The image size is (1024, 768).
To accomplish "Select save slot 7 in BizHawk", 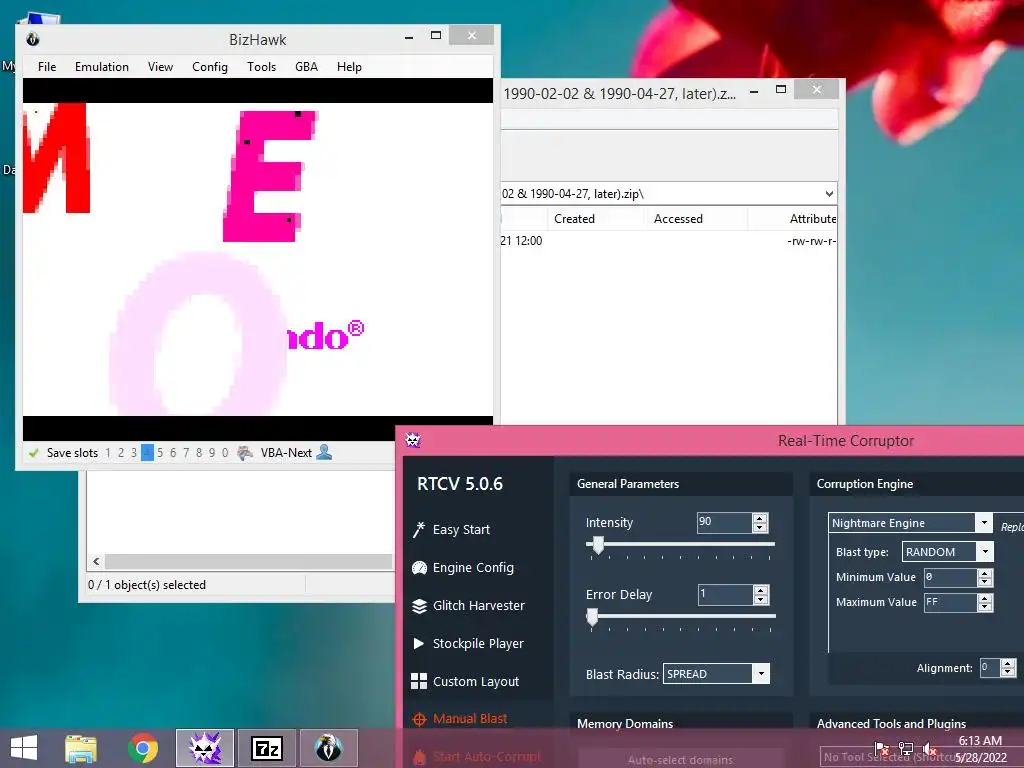I will [x=186, y=453].
